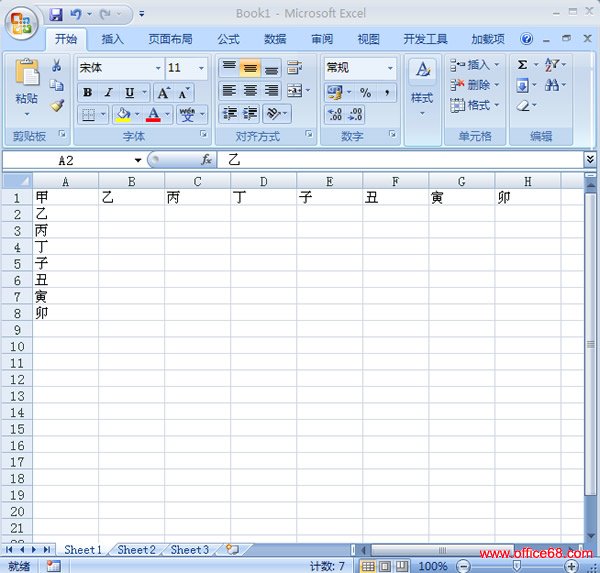Viewport: 600px width, 573px height.
Task: Expand the formula bar
Action: coord(590,159)
